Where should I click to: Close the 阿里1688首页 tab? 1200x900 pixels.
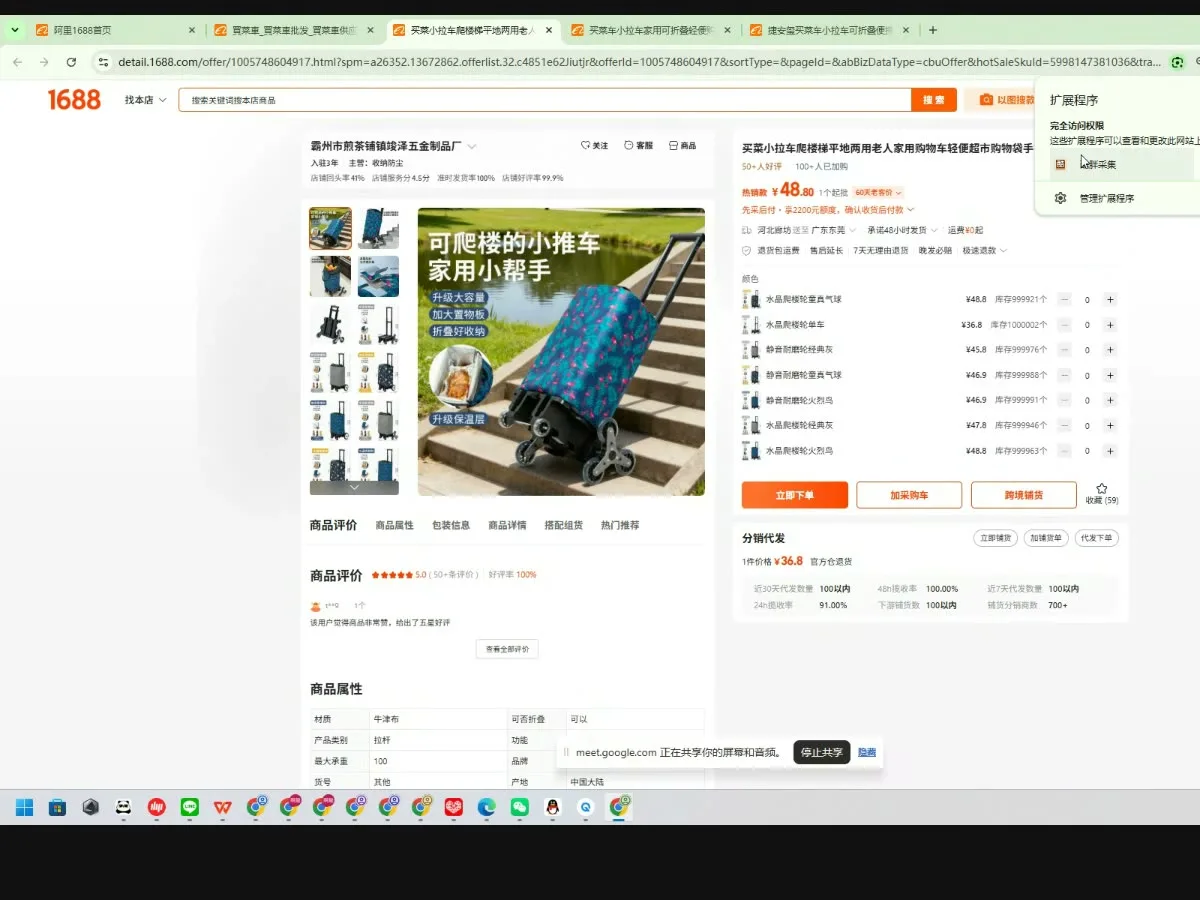click(x=192, y=30)
